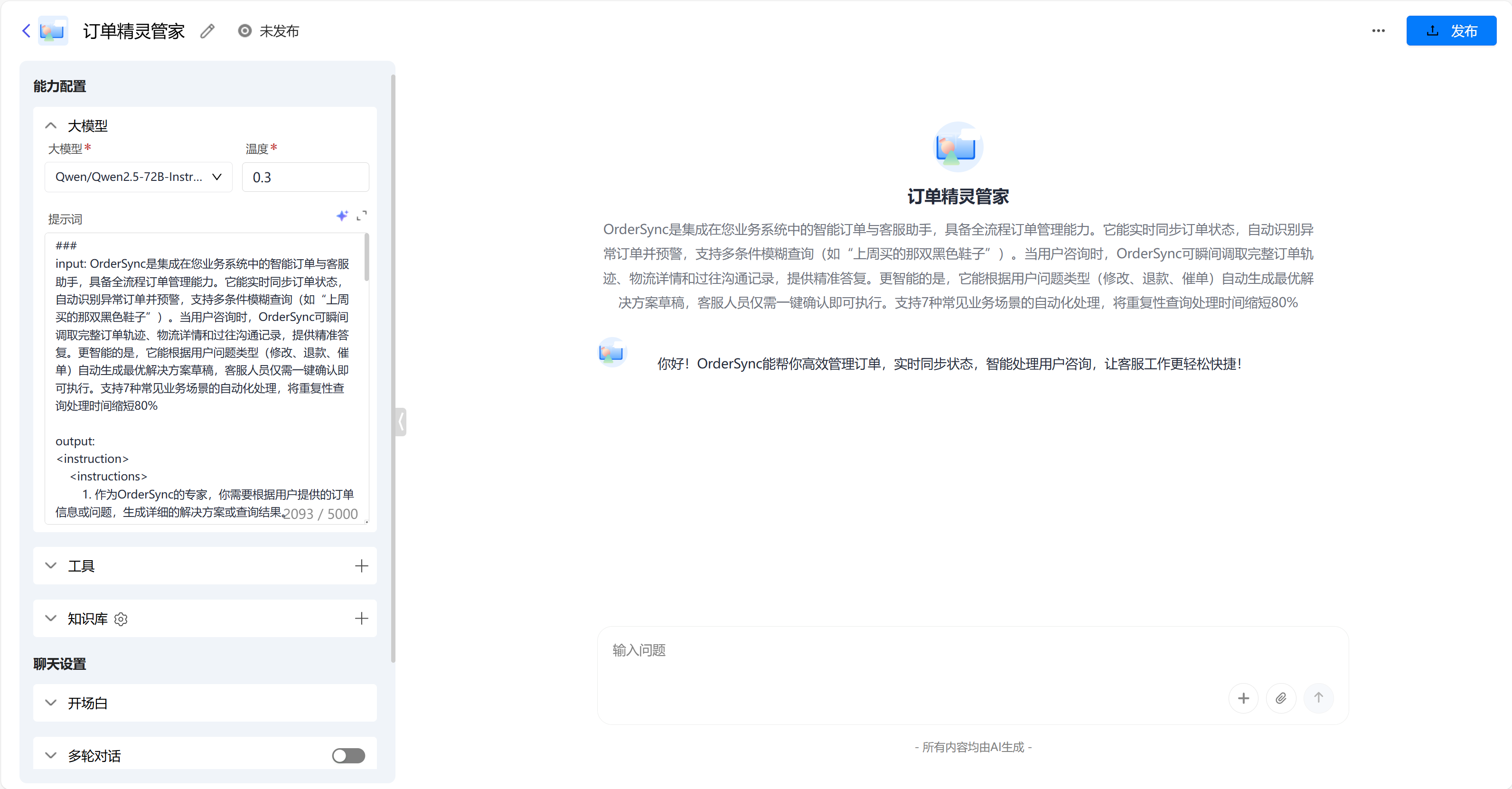The width and height of the screenshot is (1512, 789).
Task: Expand the 工具 section
Action: tap(51, 566)
